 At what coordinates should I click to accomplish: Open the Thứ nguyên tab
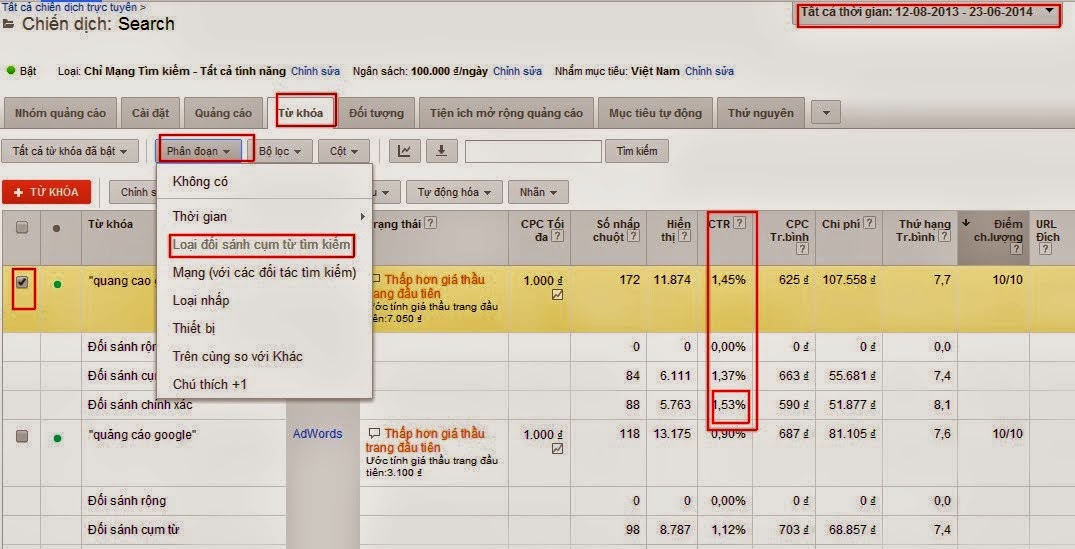tap(761, 113)
